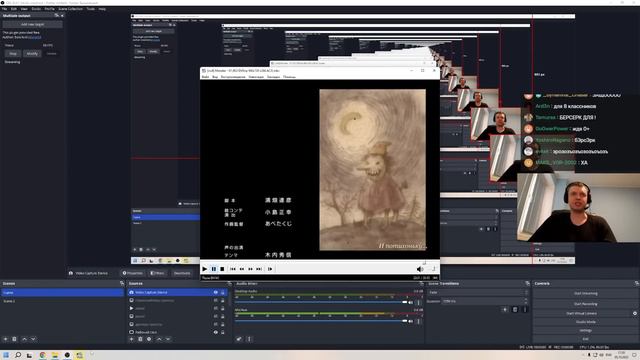
Task: Open Windows Start menu
Action: (6, 355)
